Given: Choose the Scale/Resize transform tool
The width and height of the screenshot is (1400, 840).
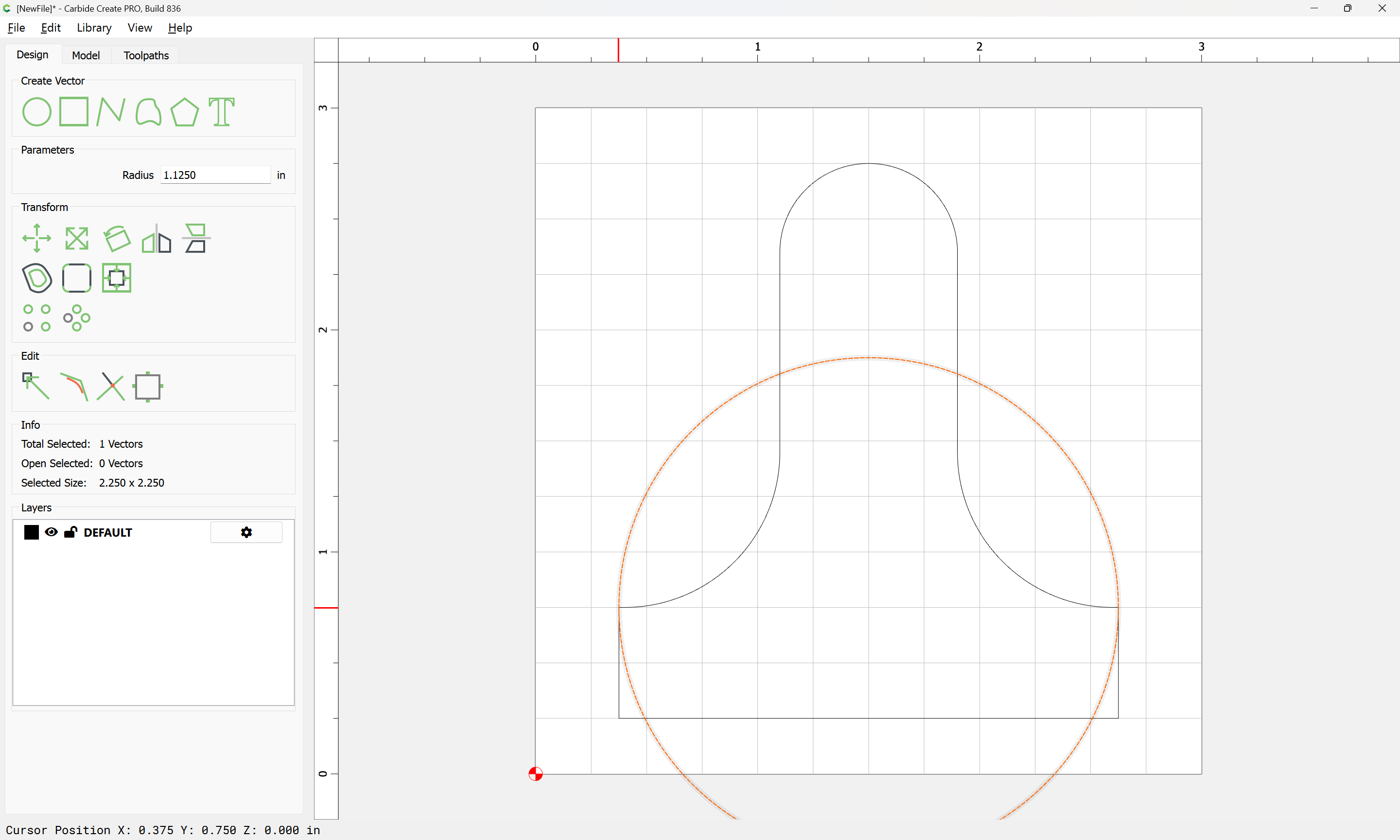Looking at the screenshot, I should coord(76,238).
